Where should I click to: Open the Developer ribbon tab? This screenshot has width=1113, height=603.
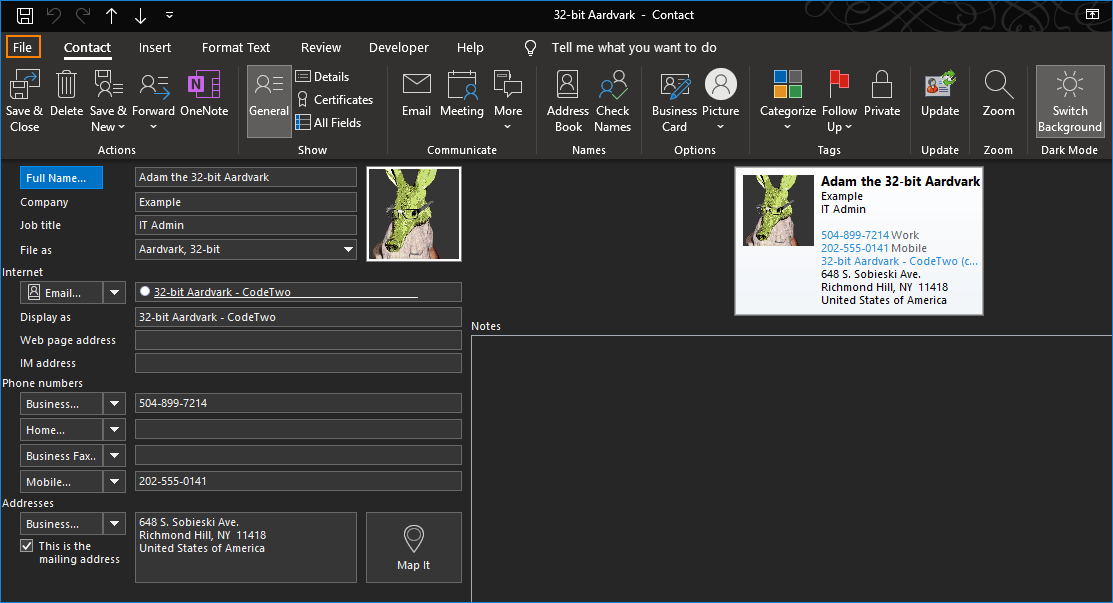pos(398,47)
